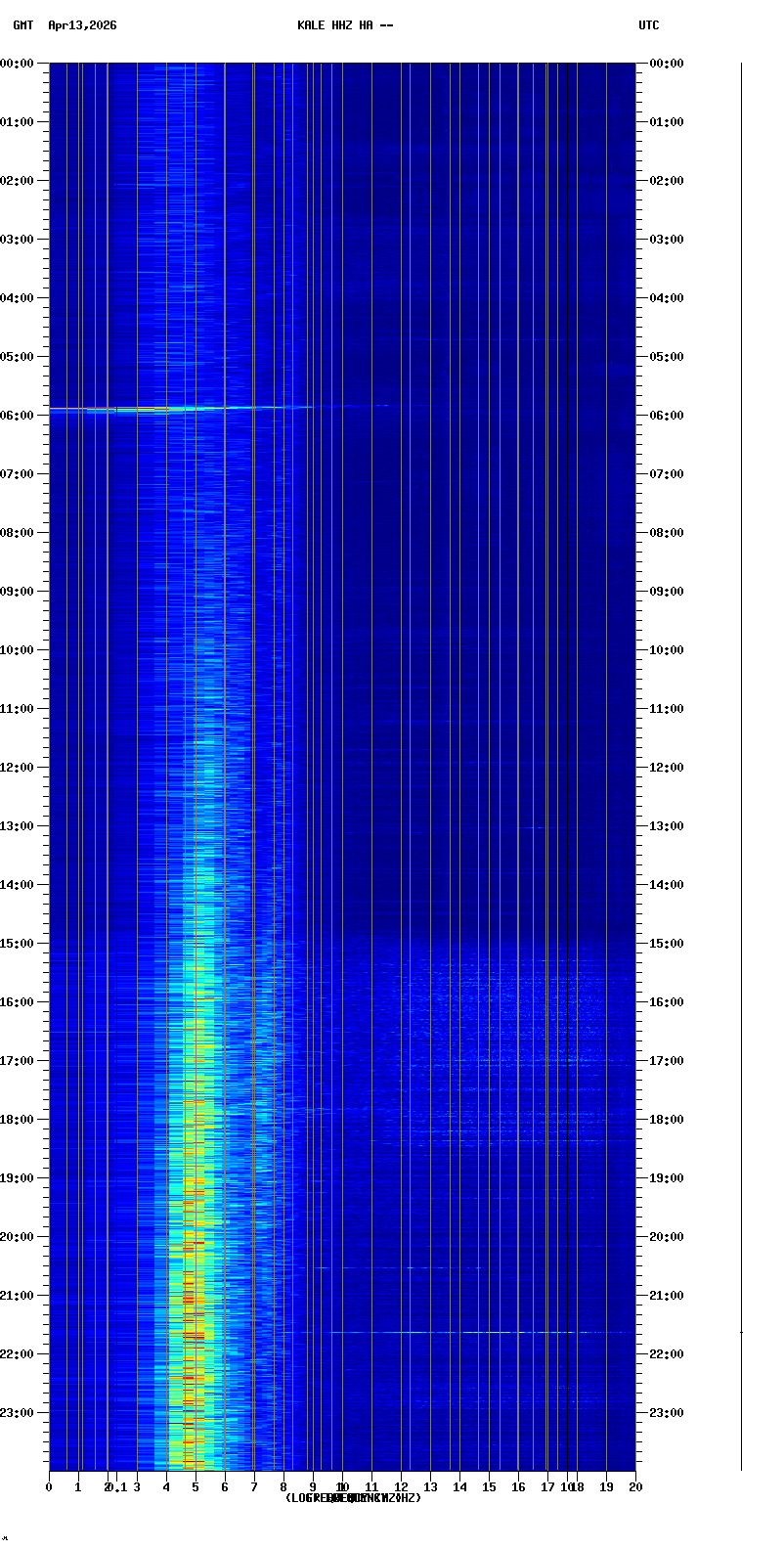Select the 0 Hz frequency axis label
Screen dimensions: 784x1549
[49, 1487]
